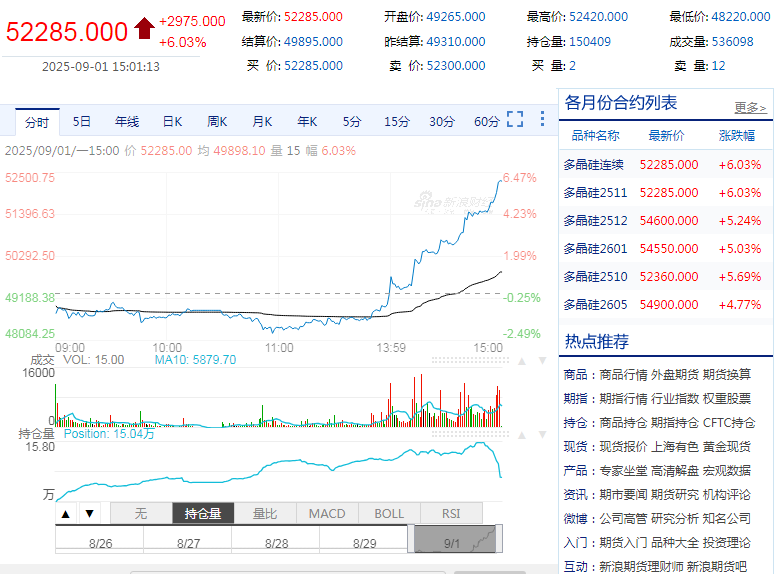Open the 商品持仓 link
Viewport: 777px width, 574px height.
[623, 423]
